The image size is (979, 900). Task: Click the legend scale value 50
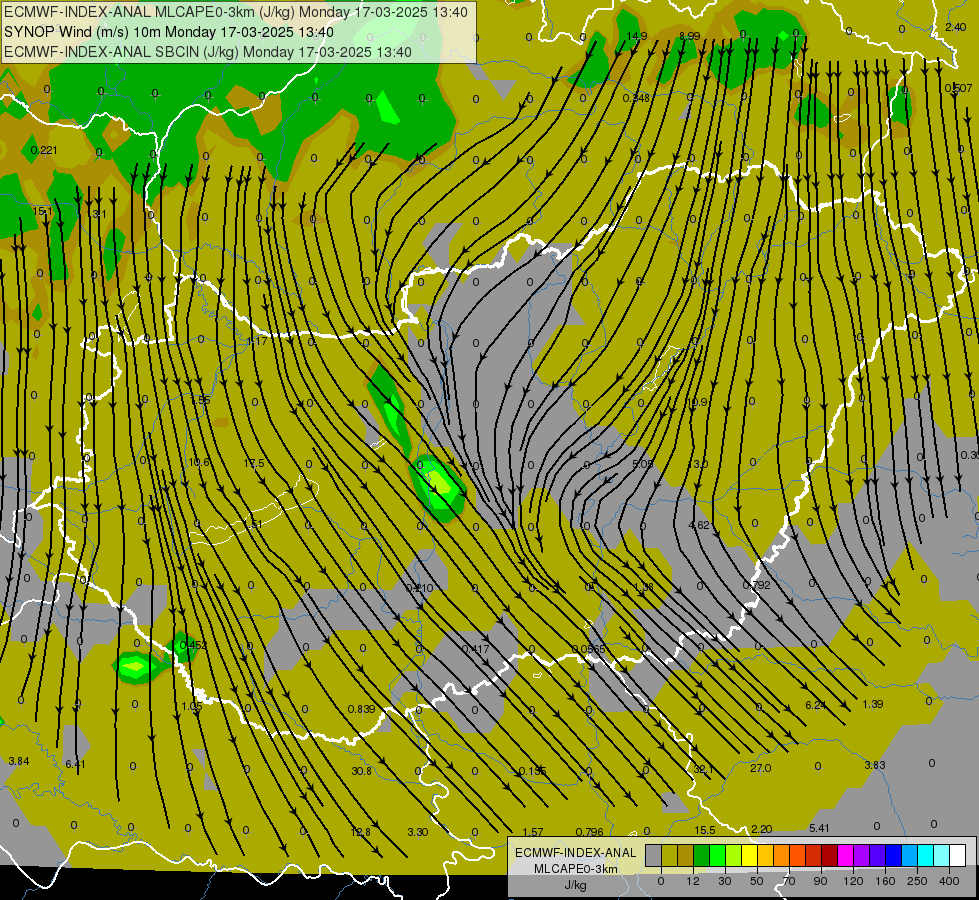pyautogui.click(x=757, y=881)
